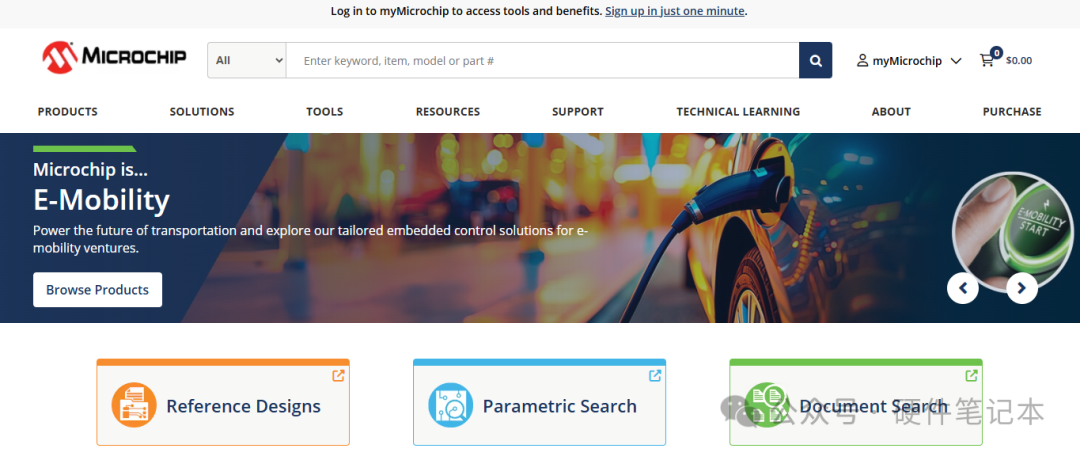Open the All search category dropdown
The image size is (1080, 456).
[x=247, y=60]
